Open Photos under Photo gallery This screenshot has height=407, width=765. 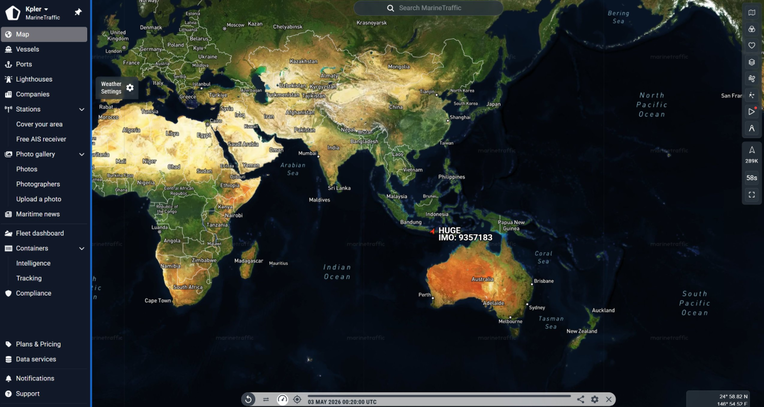click(x=26, y=169)
